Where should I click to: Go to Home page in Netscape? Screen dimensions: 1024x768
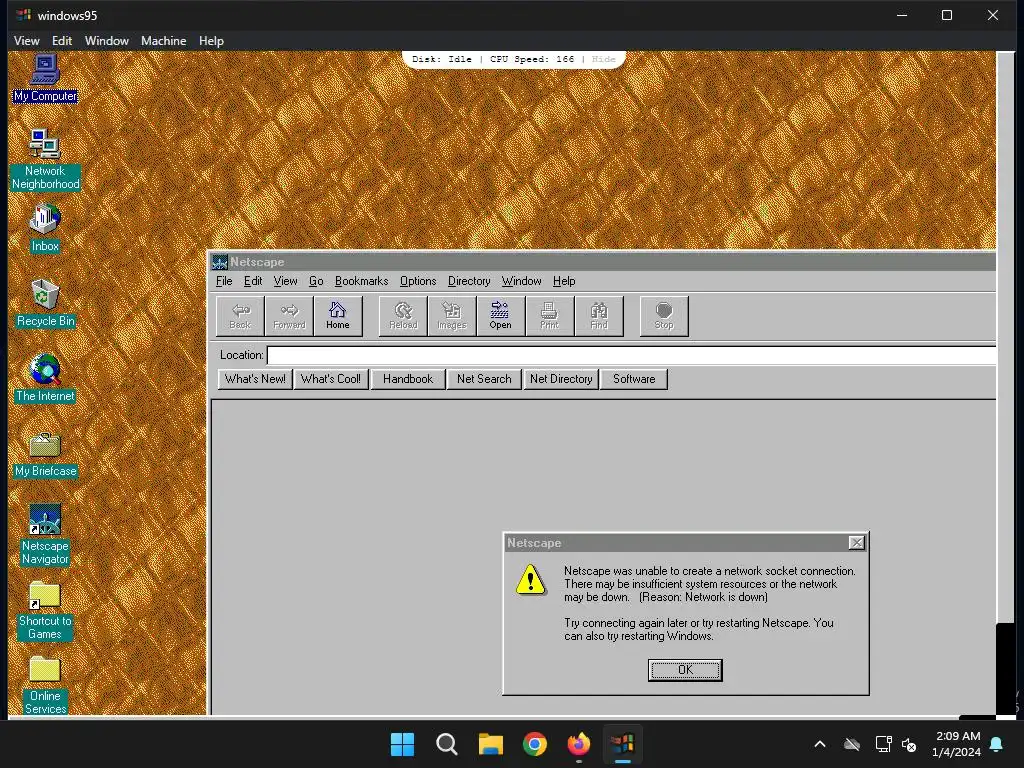[x=338, y=316]
